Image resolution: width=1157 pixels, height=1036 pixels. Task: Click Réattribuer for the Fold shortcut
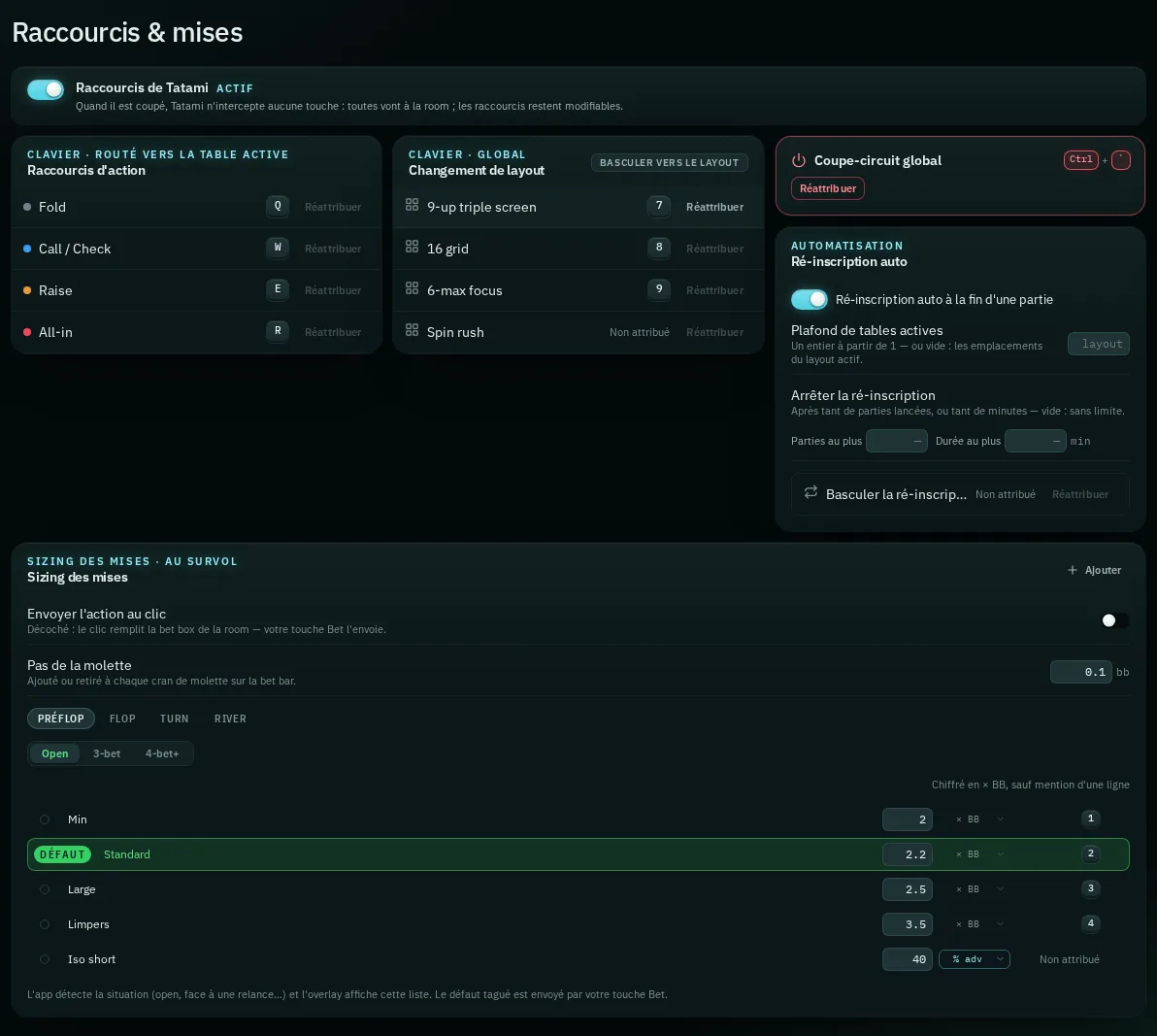coord(333,208)
